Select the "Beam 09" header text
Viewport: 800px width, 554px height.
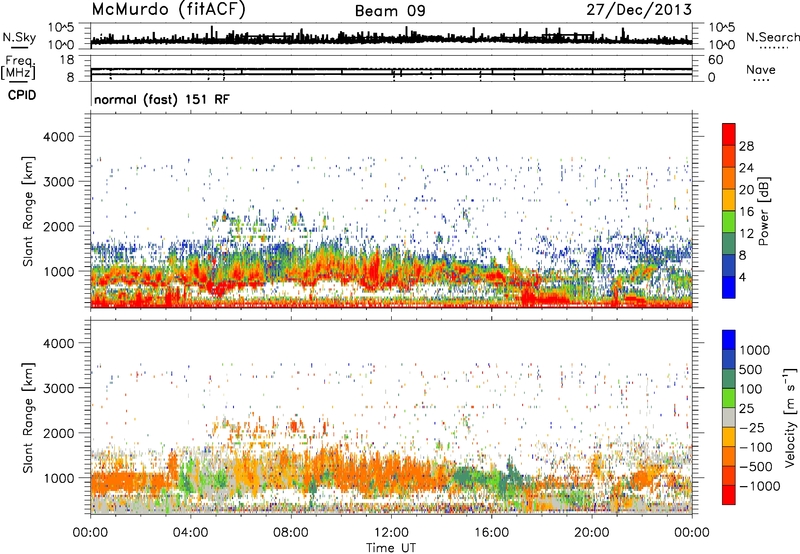[x=390, y=11]
